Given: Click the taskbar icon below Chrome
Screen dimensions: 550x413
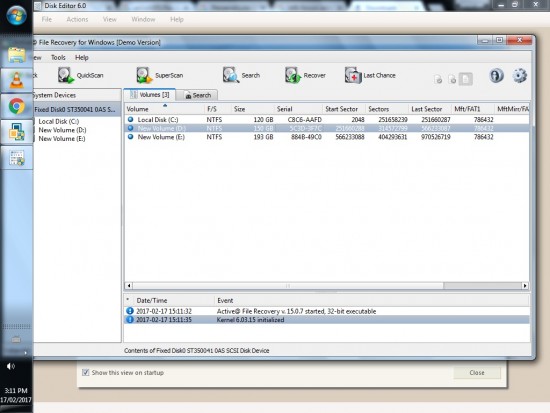Looking at the screenshot, I should (x=16, y=132).
